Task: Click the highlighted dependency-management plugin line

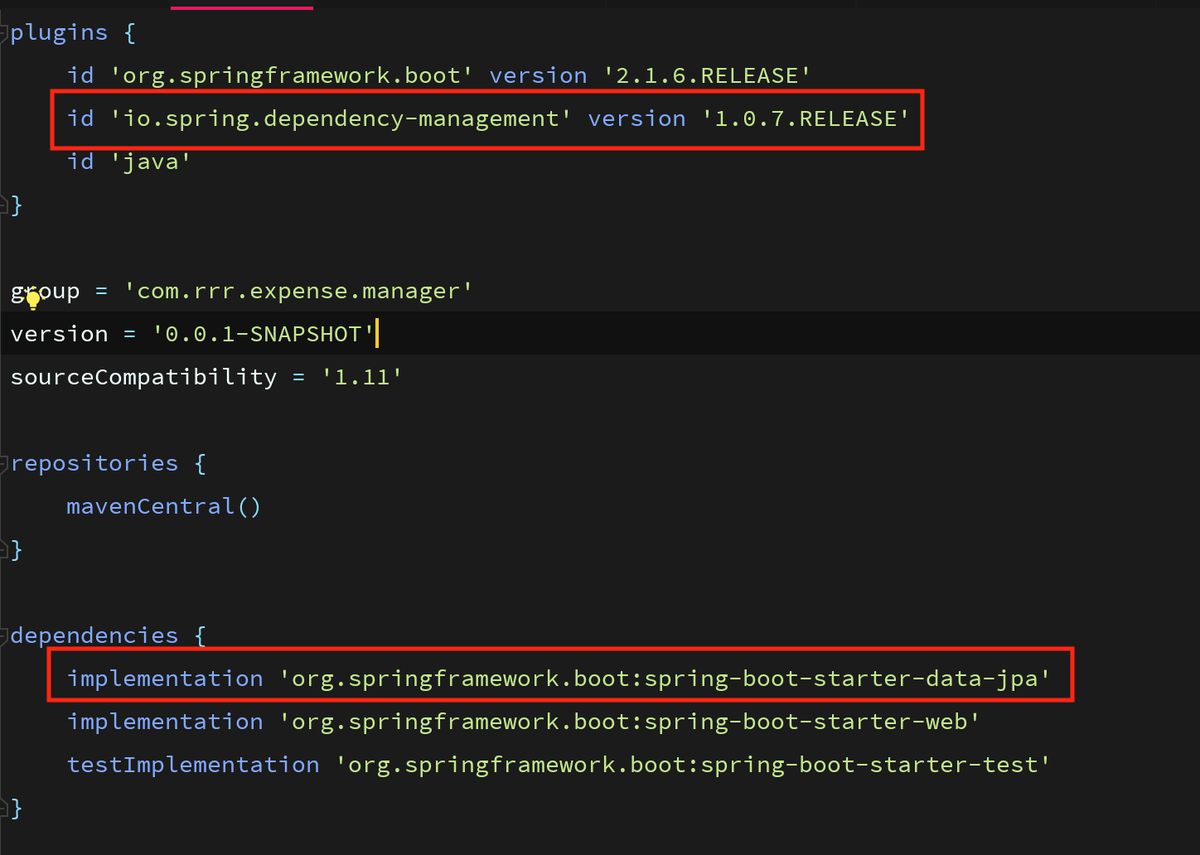Action: pyautogui.click(x=485, y=118)
